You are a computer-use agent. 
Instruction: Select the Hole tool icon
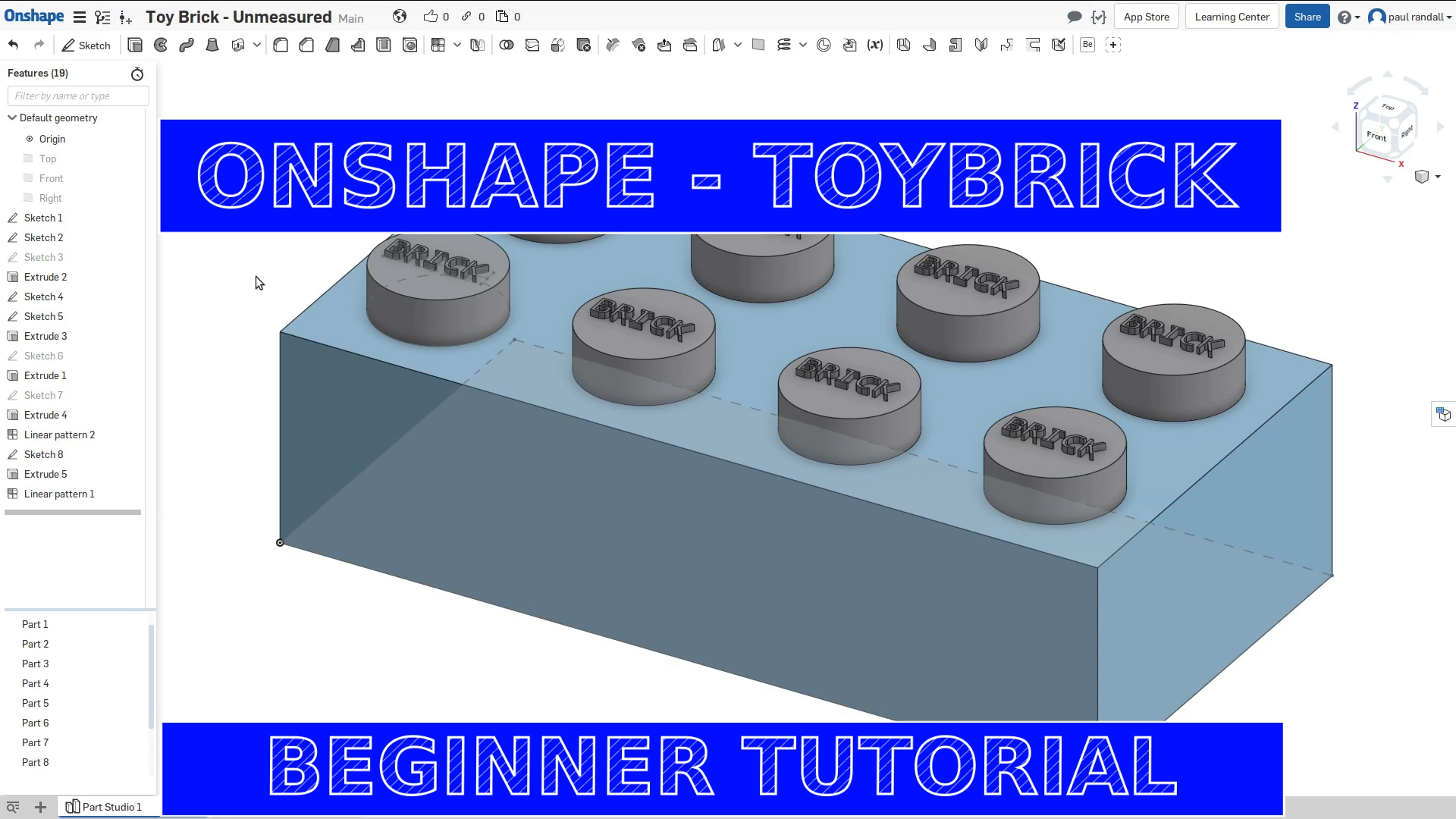tap(409, 45)
